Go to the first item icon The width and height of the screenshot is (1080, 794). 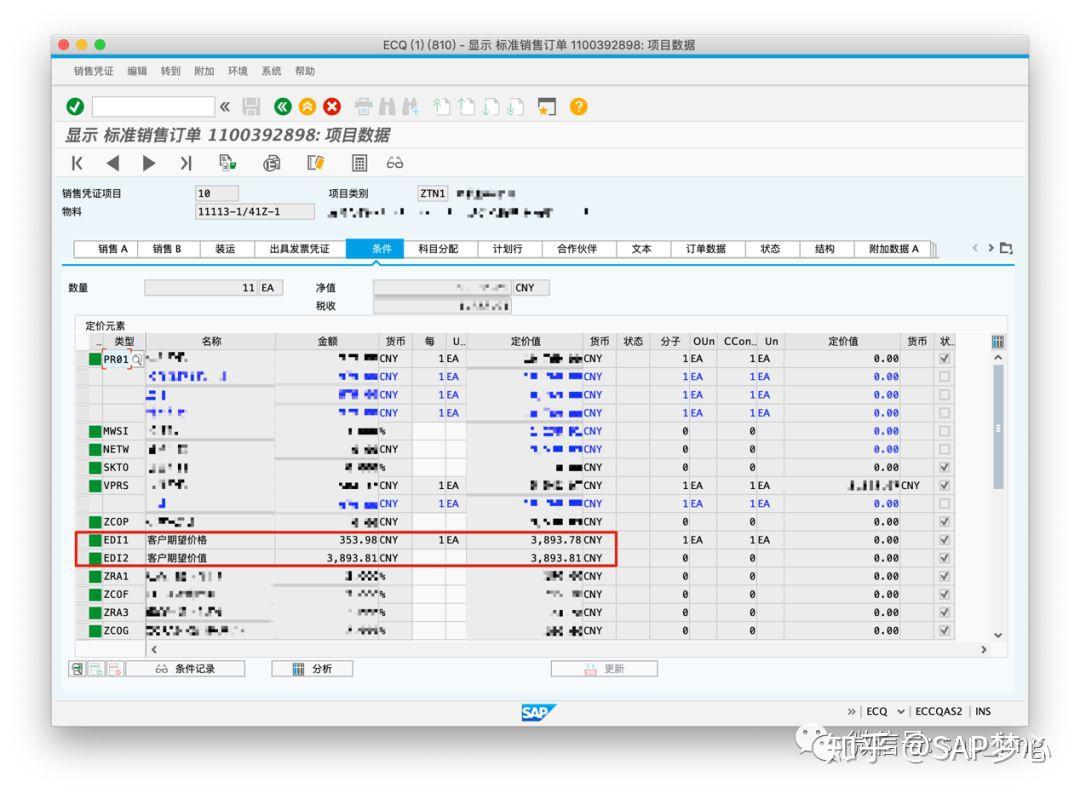(x=77, y=163)
